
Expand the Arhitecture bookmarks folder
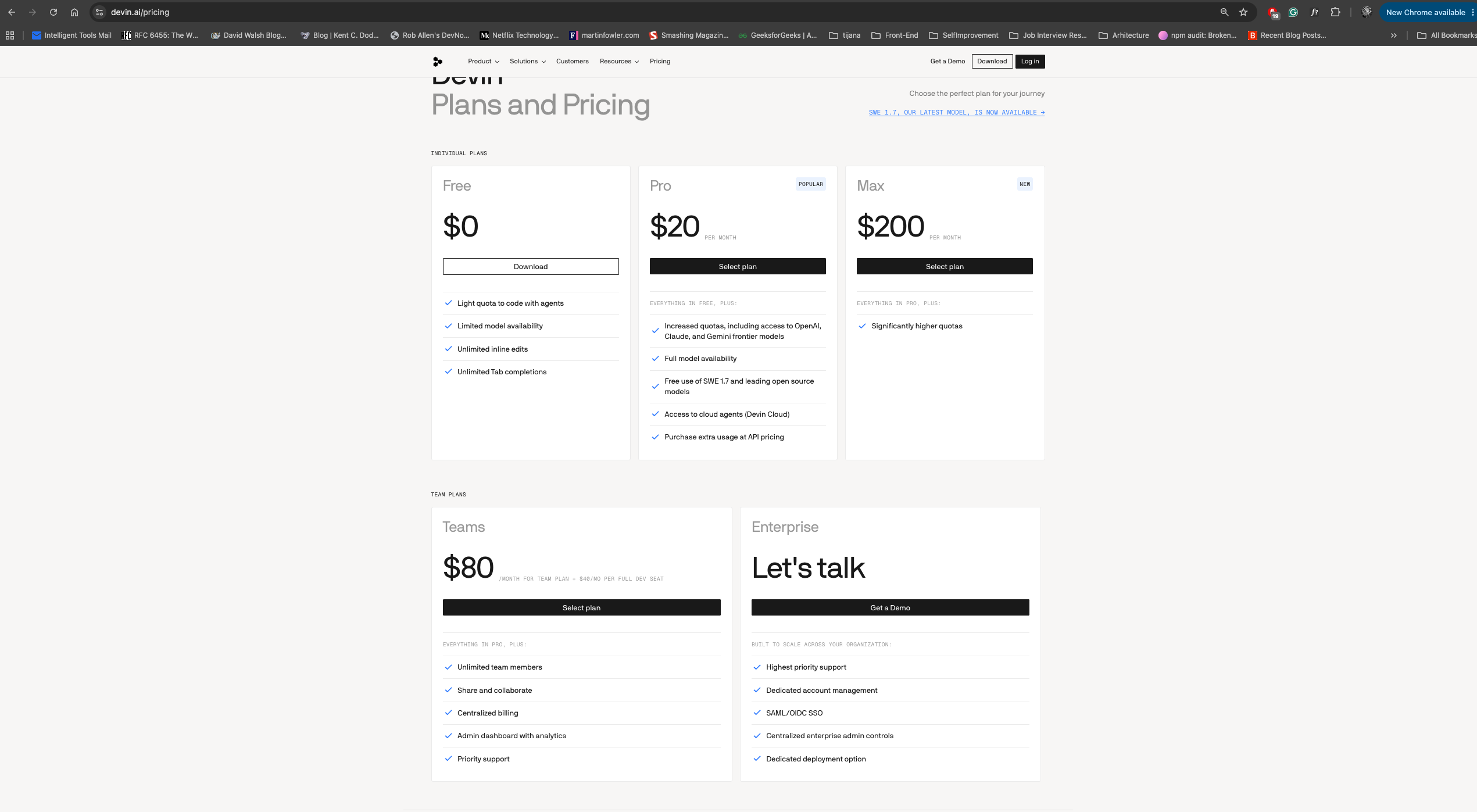click(x=1124, y=35)
